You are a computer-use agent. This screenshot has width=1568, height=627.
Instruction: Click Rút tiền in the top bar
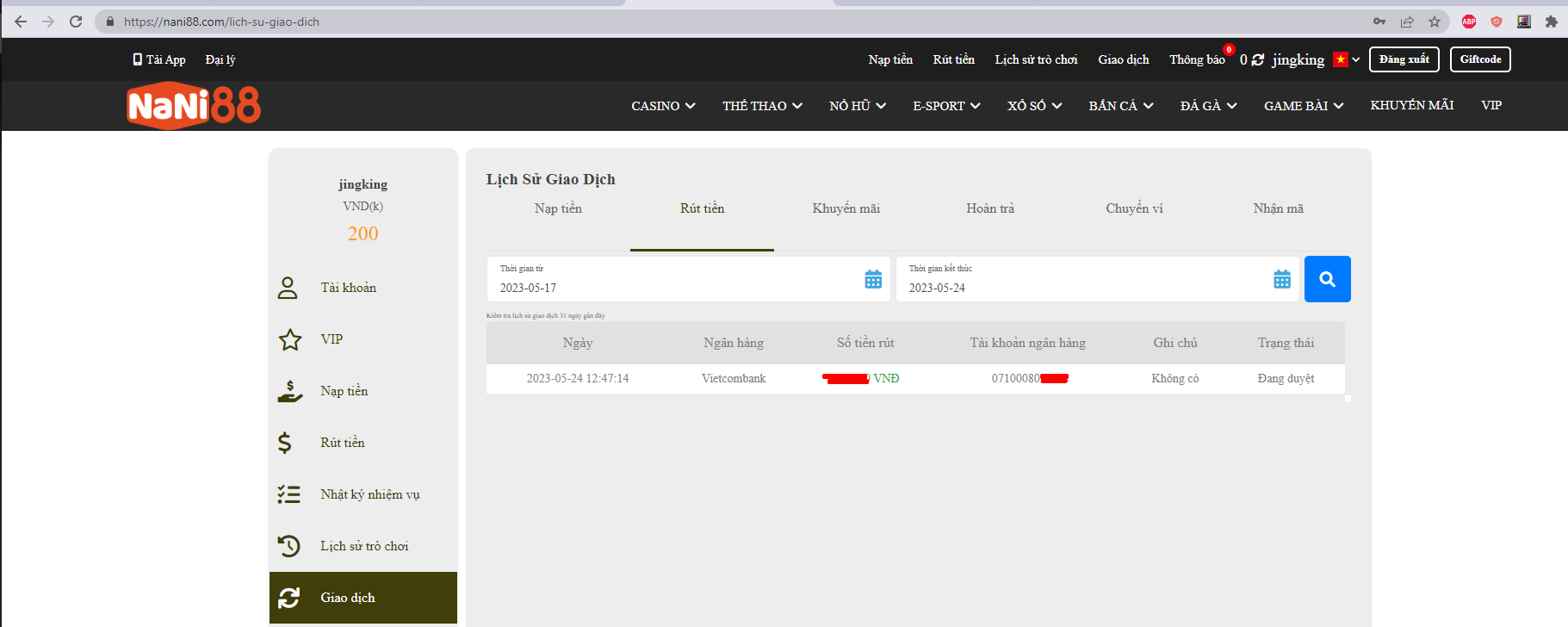[x=954, y=59]
